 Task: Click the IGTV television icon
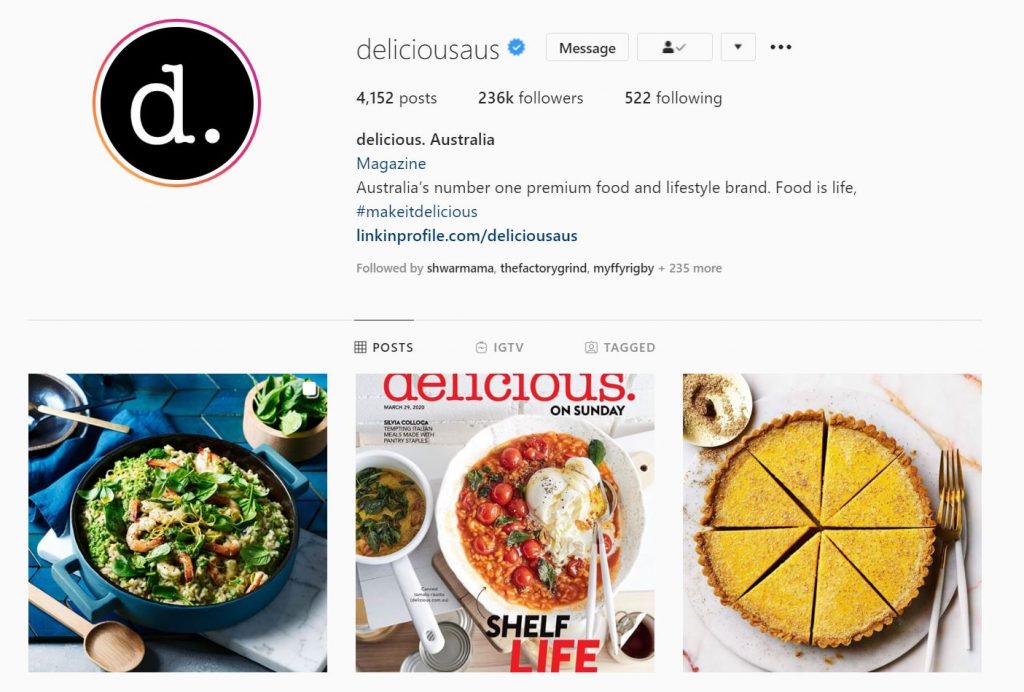(x=481, y=347)
